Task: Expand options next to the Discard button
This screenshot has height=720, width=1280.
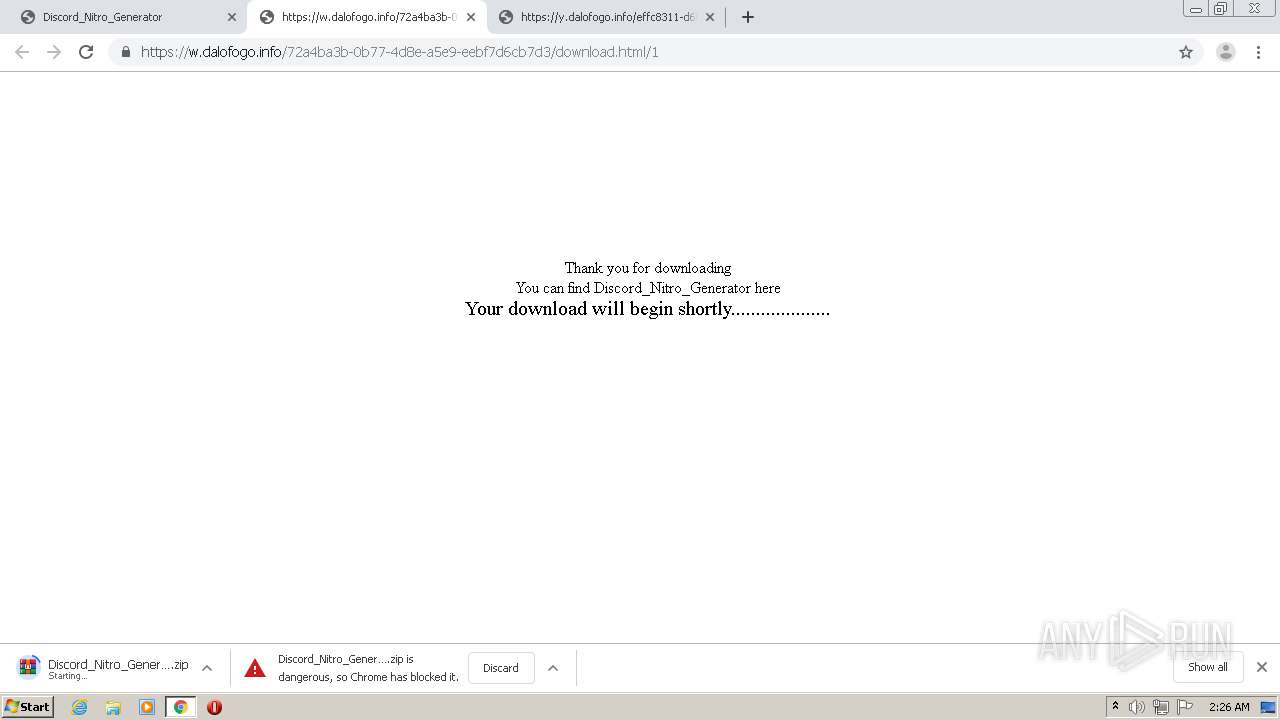Action: point(553,668)
